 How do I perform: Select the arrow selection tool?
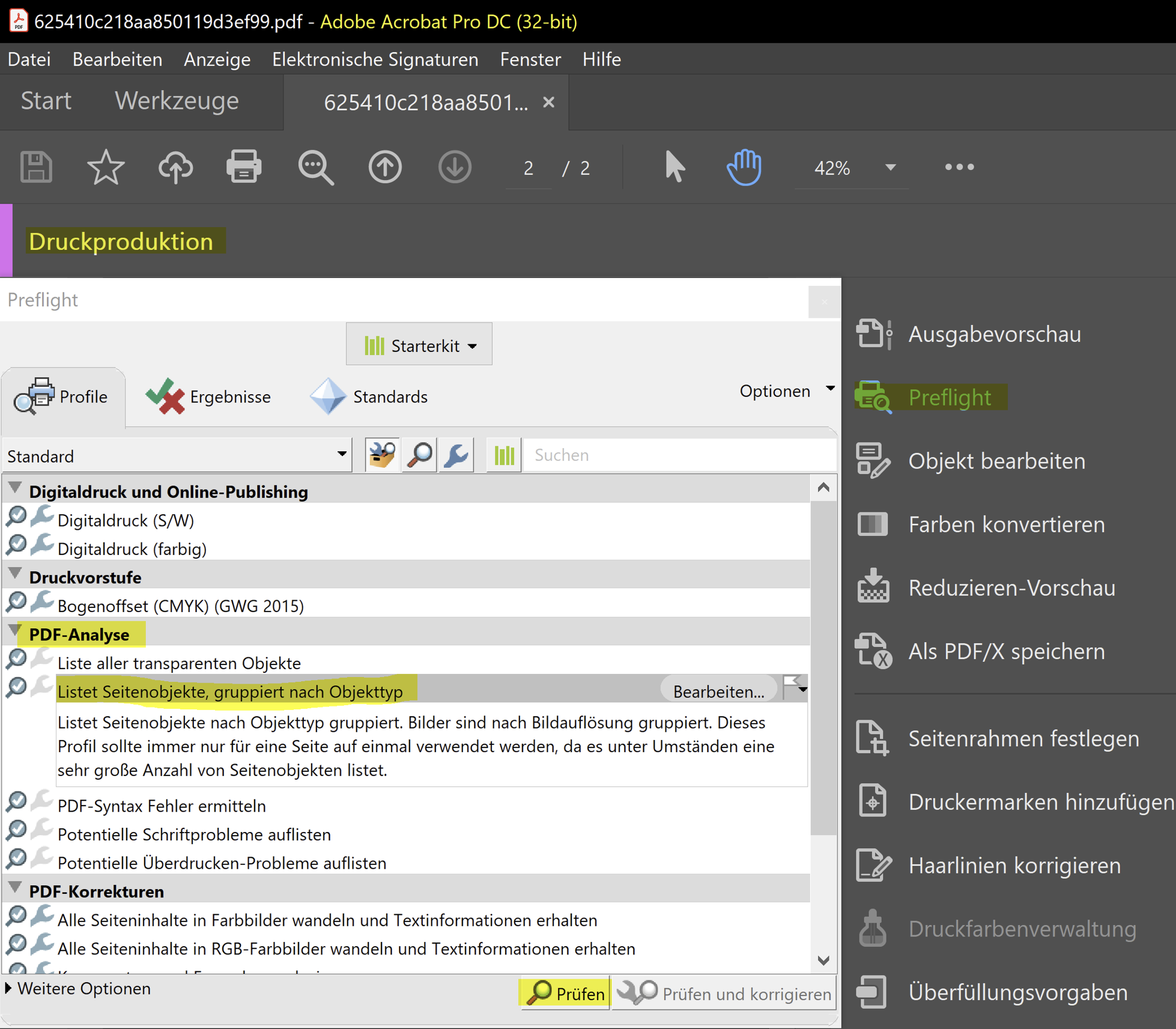674,167
